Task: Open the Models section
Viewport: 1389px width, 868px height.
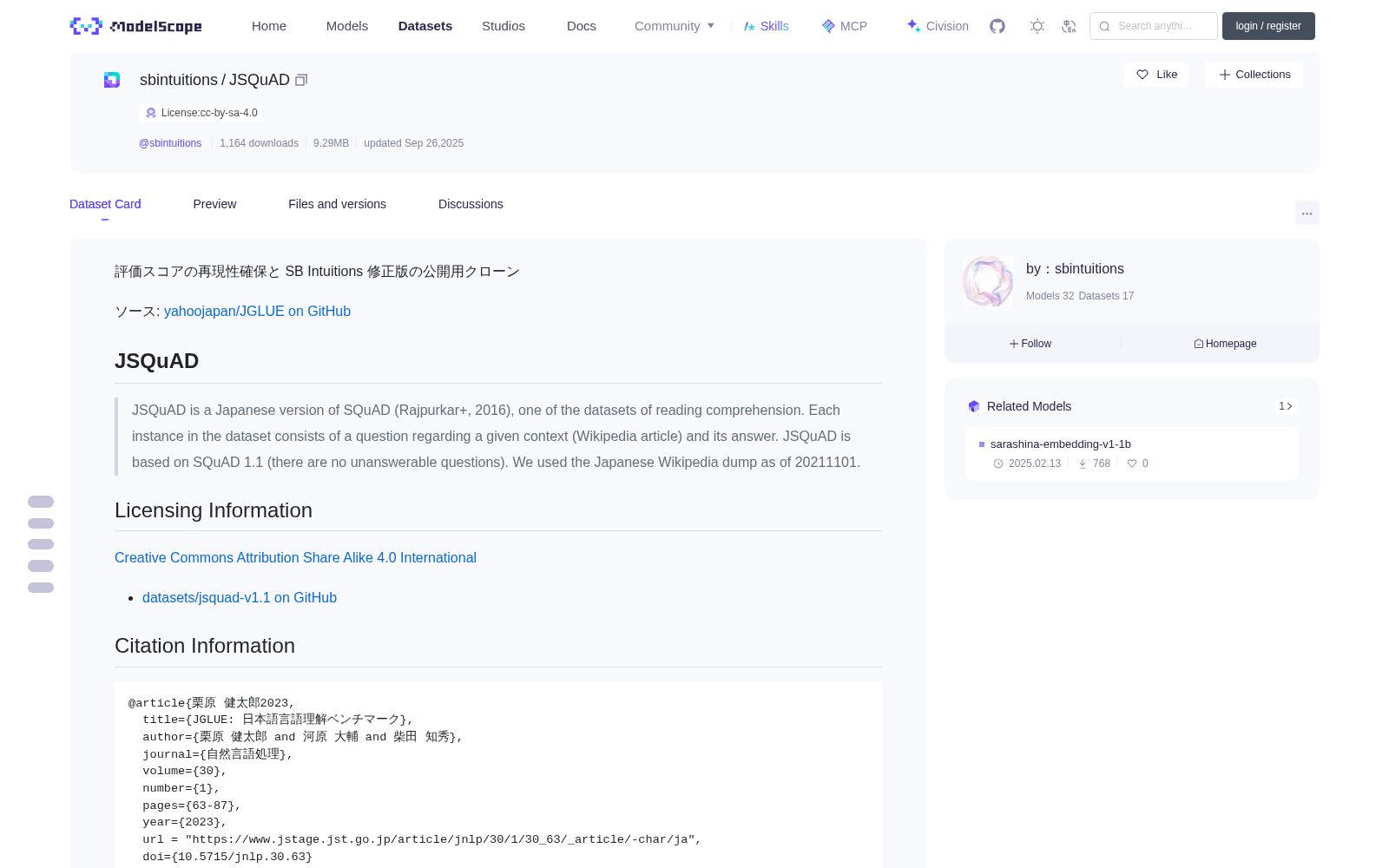Action: pos(347,26)
